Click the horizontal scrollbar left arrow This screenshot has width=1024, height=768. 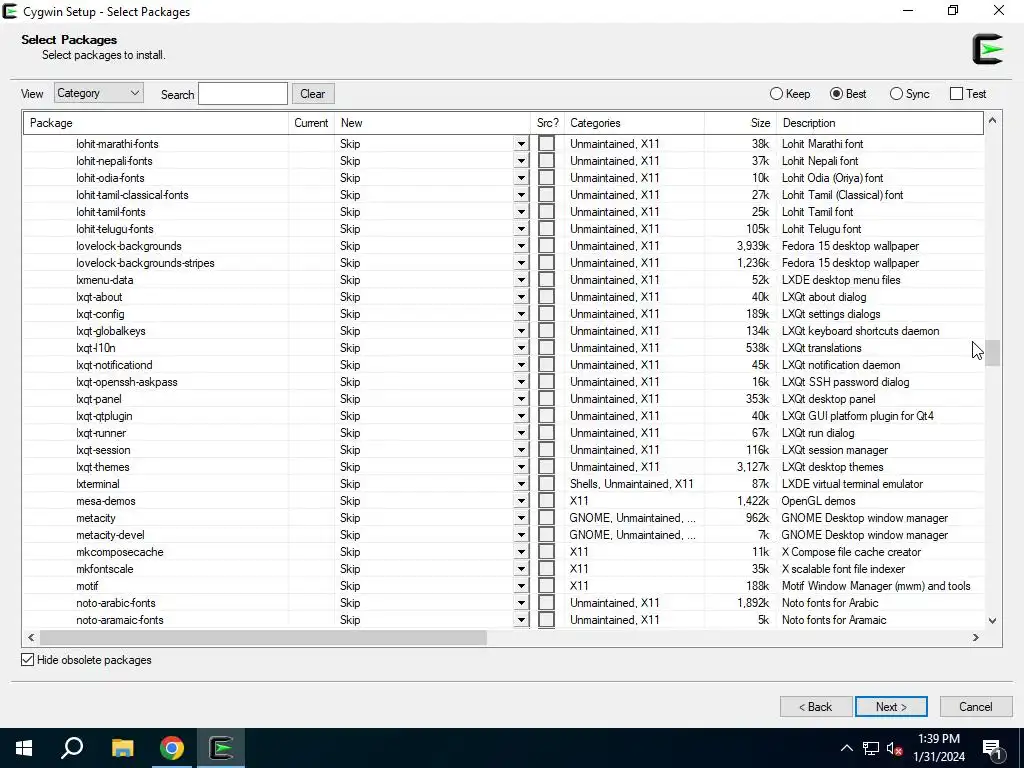[31, 637]
